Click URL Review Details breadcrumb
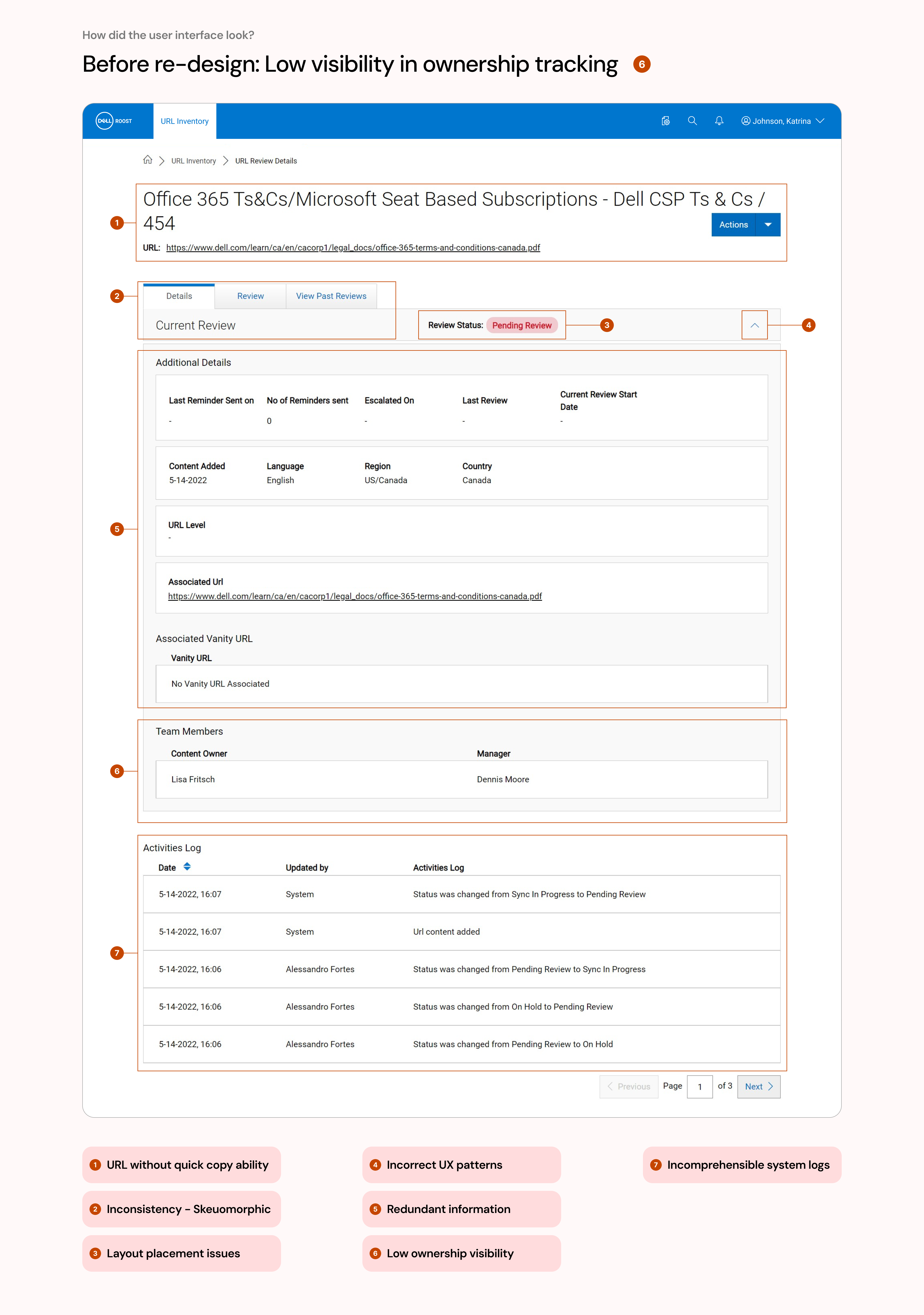 click(266, 161)
